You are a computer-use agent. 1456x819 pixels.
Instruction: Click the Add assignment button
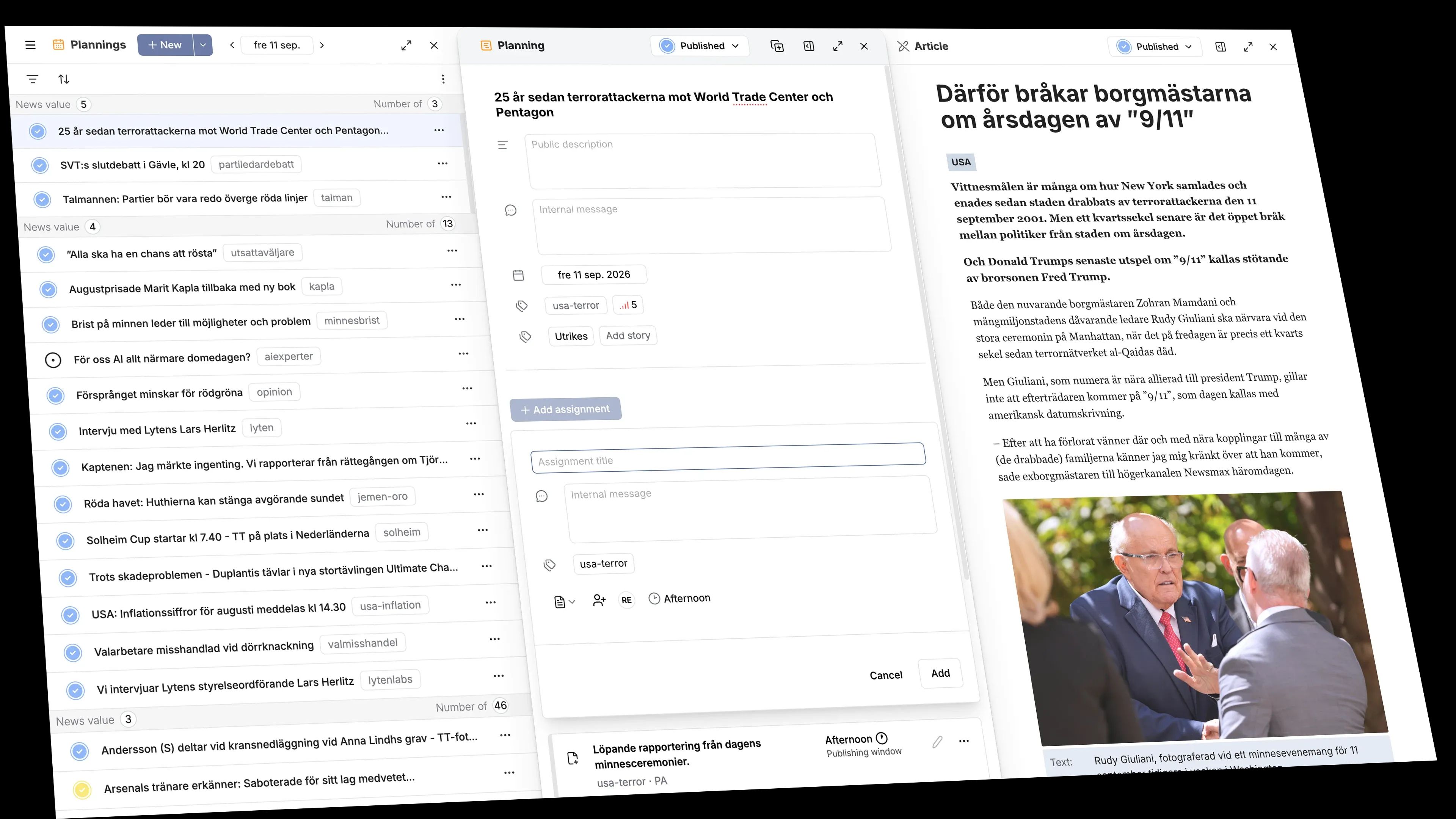pos(565,409)
